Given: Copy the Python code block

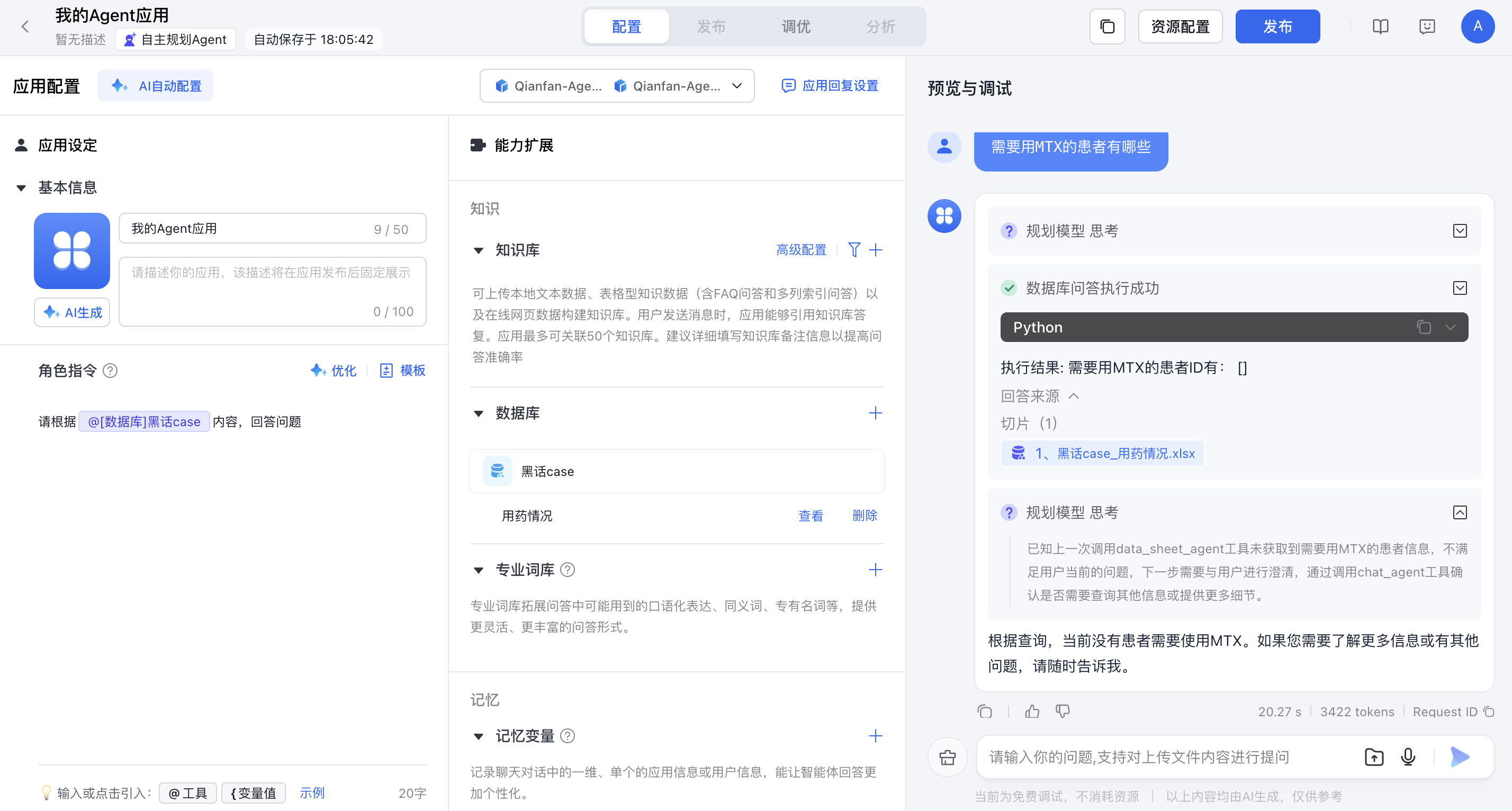Looking at the screenshot, I should 1424,327.
